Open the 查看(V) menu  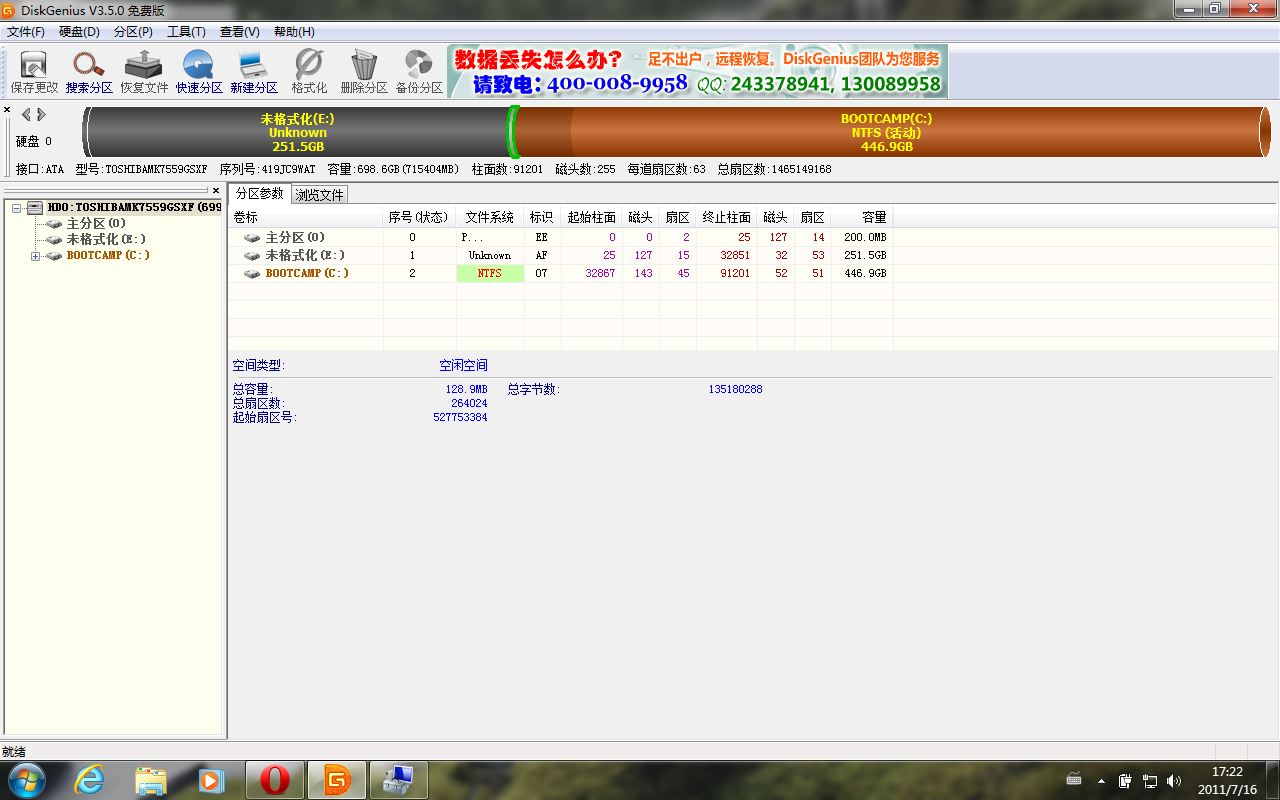(239, 32)
